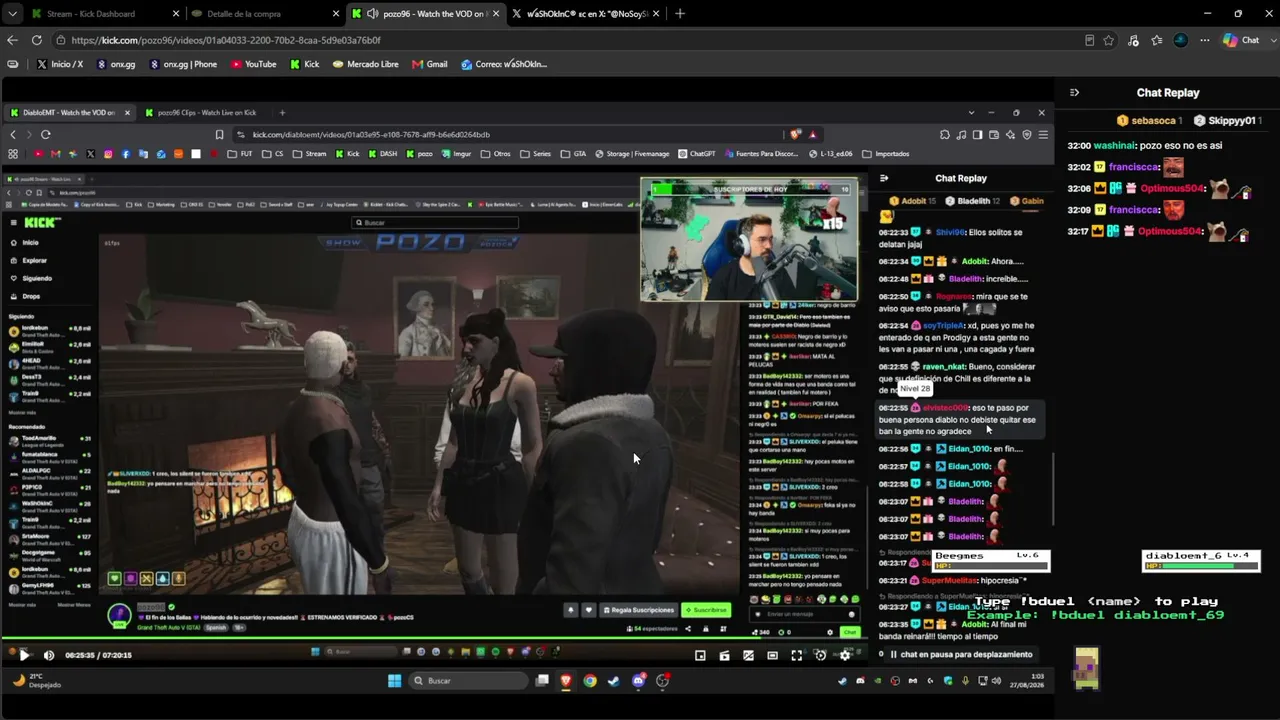This screenshot has height=720, width=1280.
Task: Select pozo96 Clips tab in inner browser
Action: pos(200,113)
